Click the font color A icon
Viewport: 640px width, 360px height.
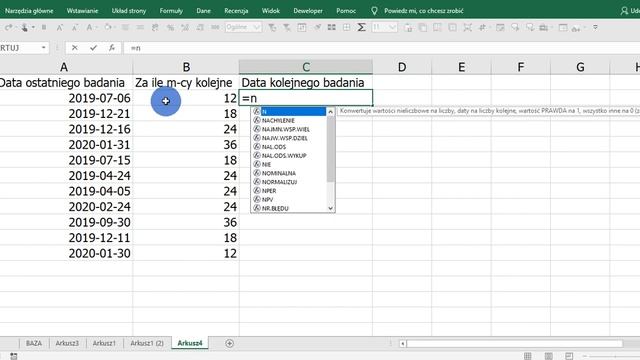coord(89,27)
